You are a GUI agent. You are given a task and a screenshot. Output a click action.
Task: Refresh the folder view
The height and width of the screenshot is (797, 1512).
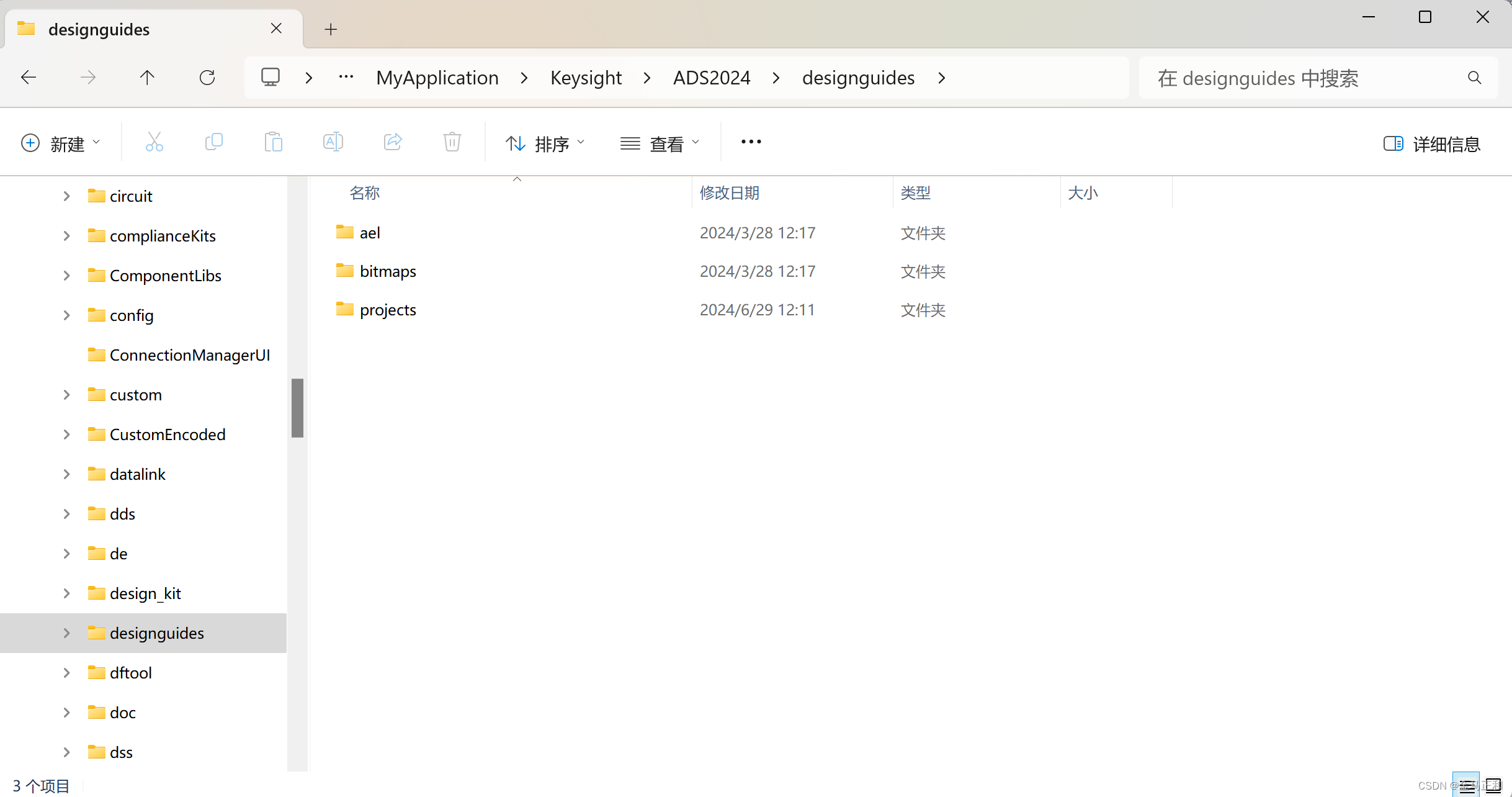click(x=208, y=77)
